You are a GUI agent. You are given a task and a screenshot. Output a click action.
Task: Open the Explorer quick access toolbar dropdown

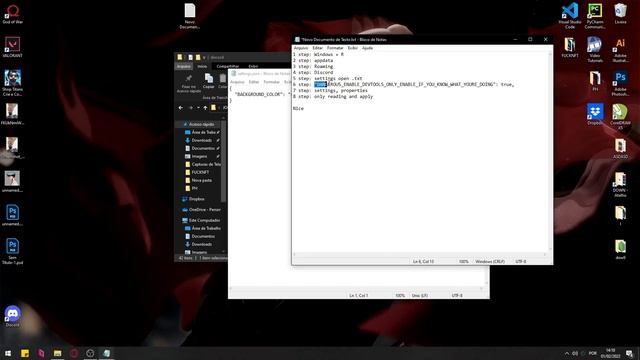point(204,58)
